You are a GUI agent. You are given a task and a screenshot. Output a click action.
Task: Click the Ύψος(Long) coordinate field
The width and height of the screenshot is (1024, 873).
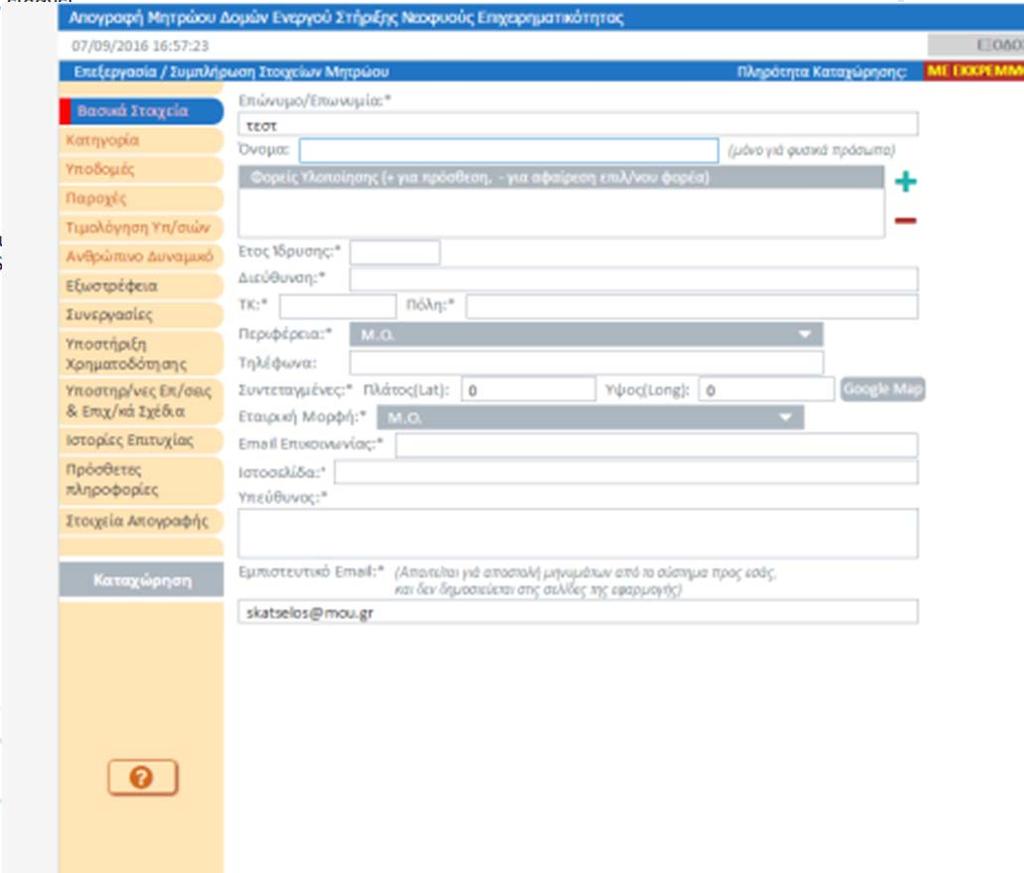coord(766,389)
